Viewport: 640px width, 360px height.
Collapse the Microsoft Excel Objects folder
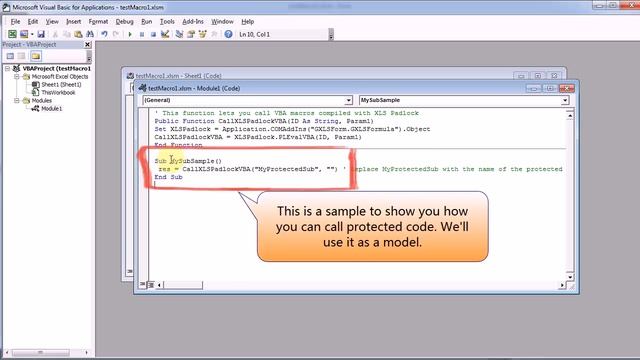coord(17,76)
